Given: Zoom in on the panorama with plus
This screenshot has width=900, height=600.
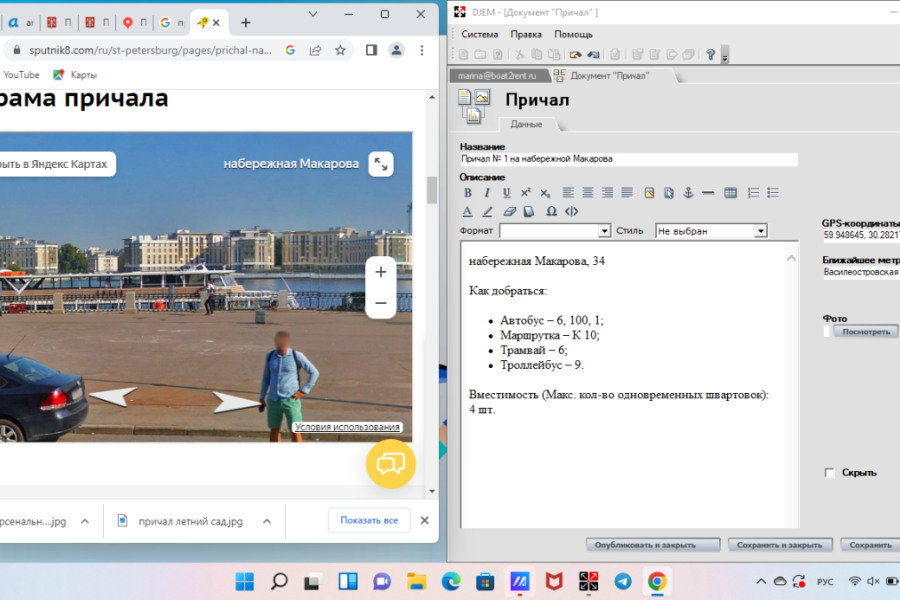Looking at the screenshot, I should (x=381, y=272).
